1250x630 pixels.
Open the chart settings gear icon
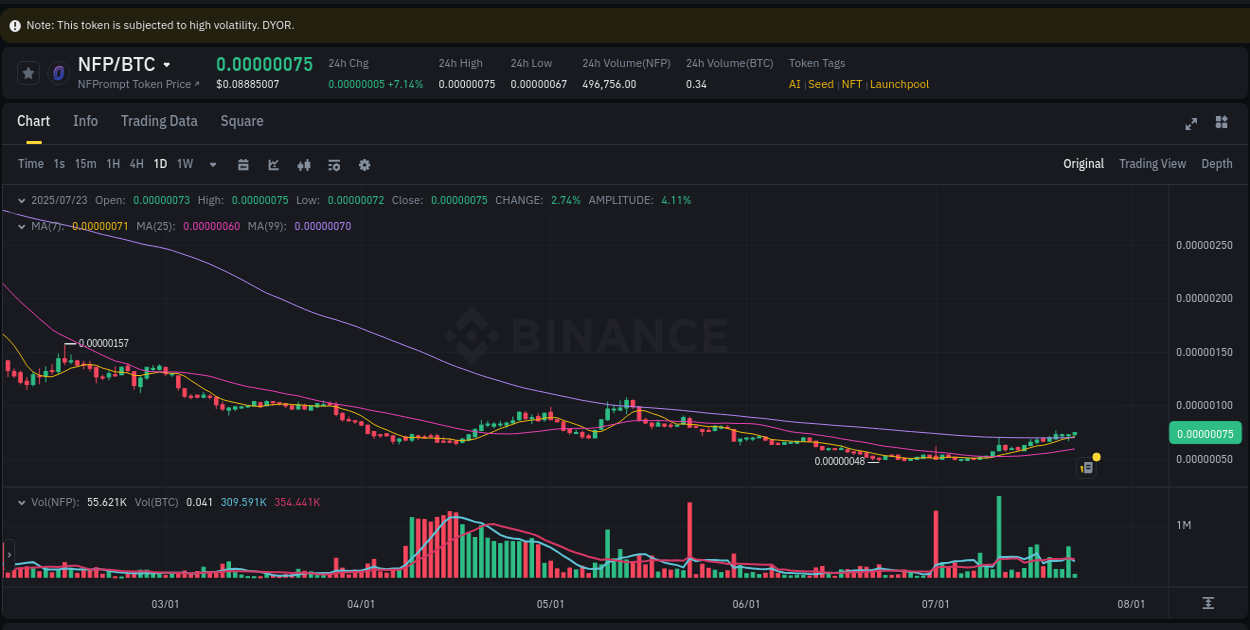[364, 164]
